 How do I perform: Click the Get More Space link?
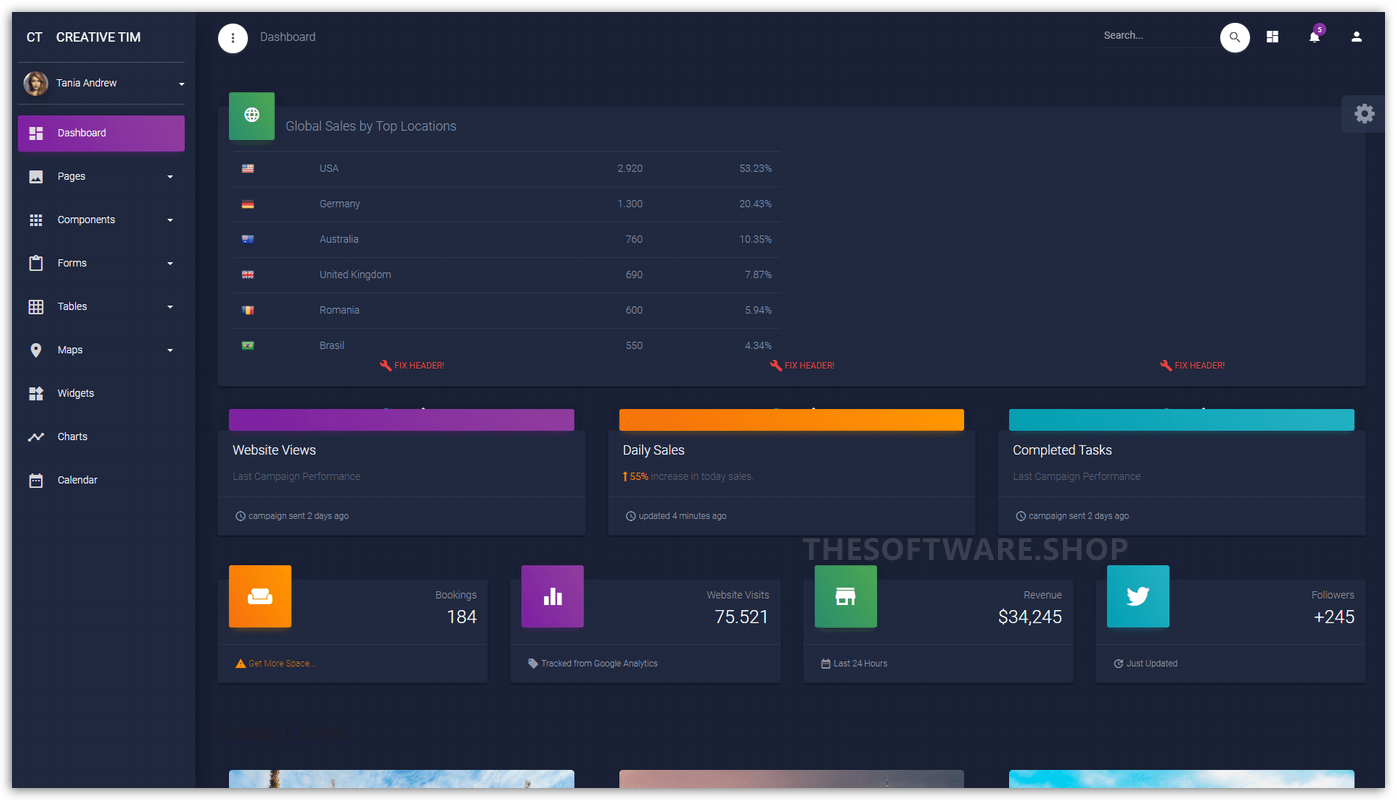click(281, 664)
